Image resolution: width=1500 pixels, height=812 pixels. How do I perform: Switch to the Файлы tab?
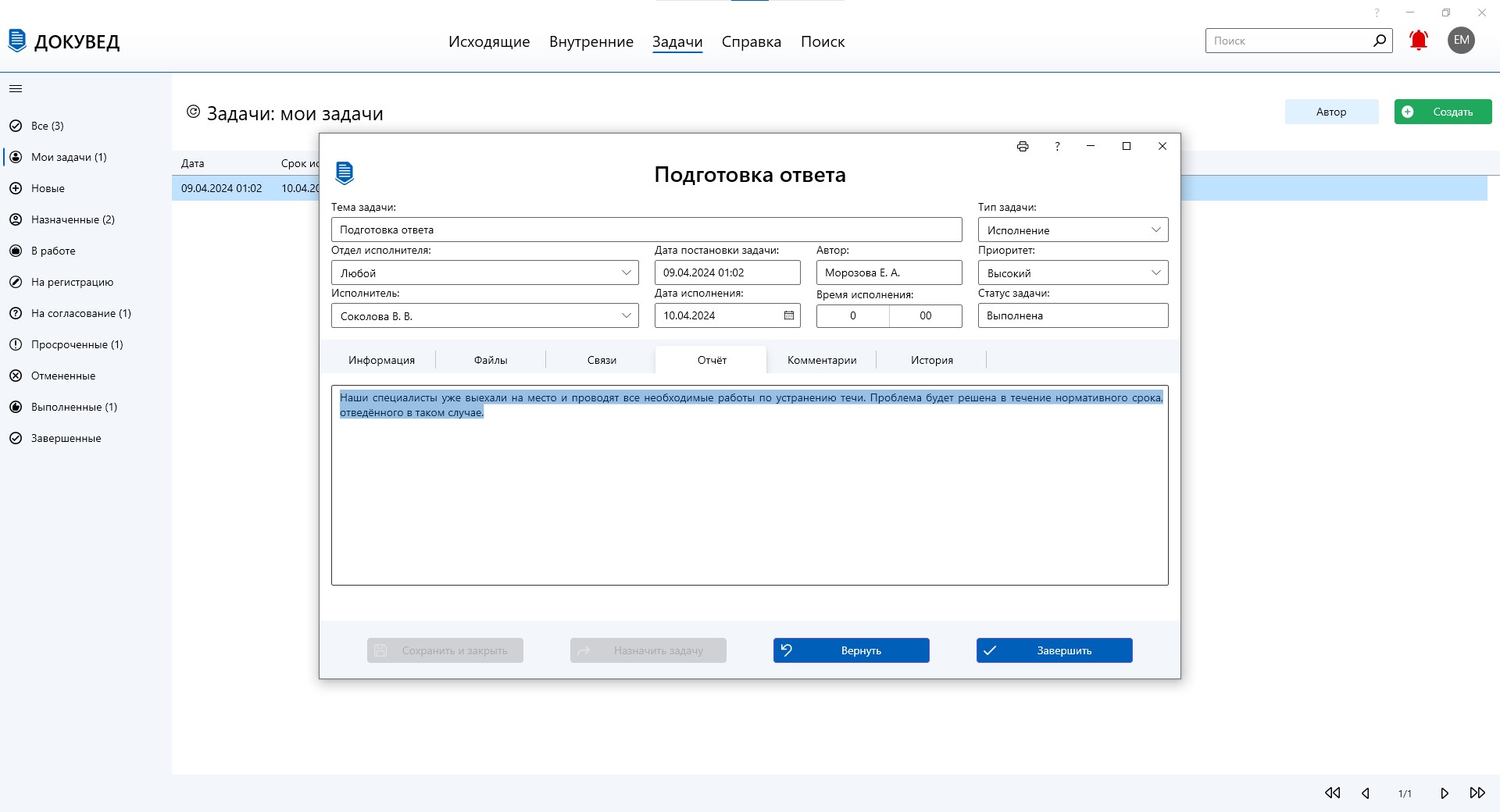click(x=491, y=360)
